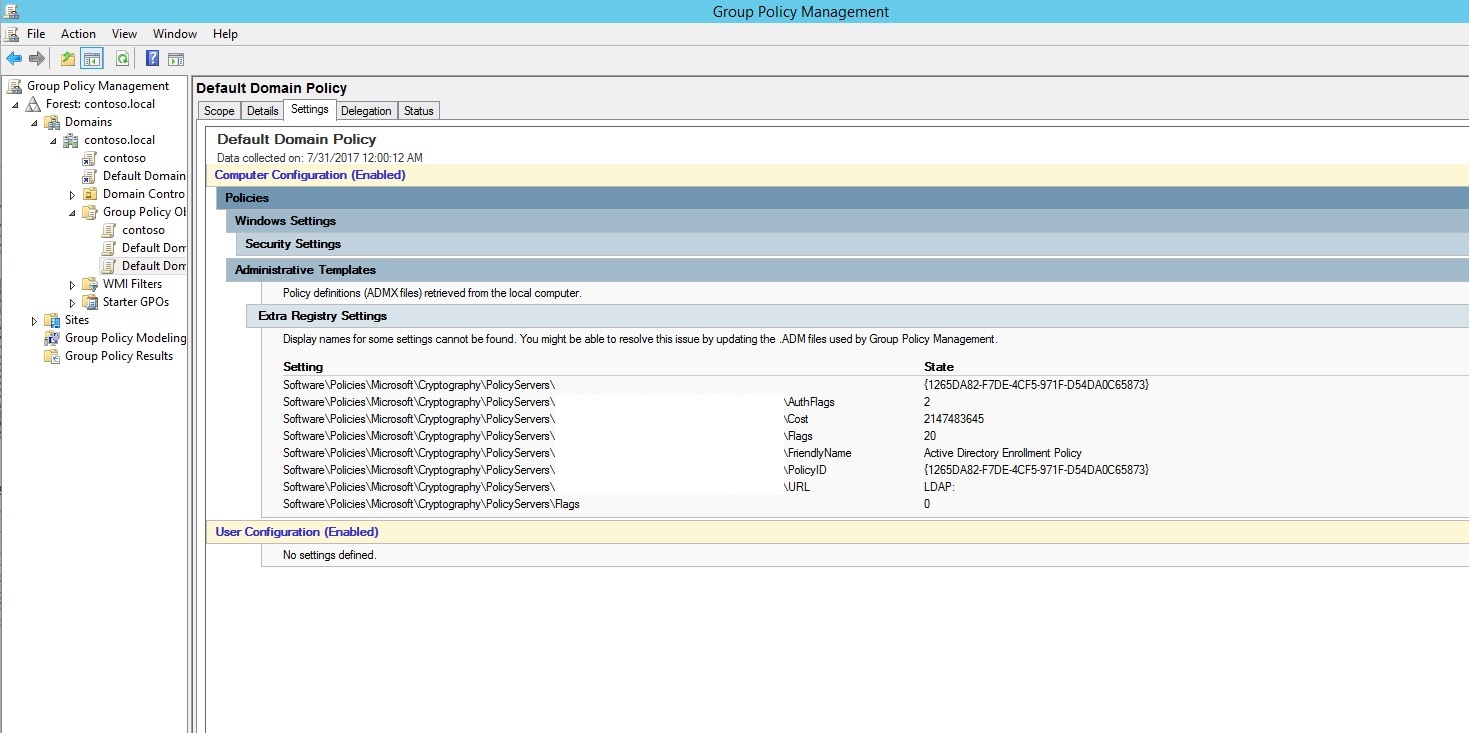Click the Forward arrow toolbar icon
Viewport: 1469px width, 733px height.
[37, 58]
